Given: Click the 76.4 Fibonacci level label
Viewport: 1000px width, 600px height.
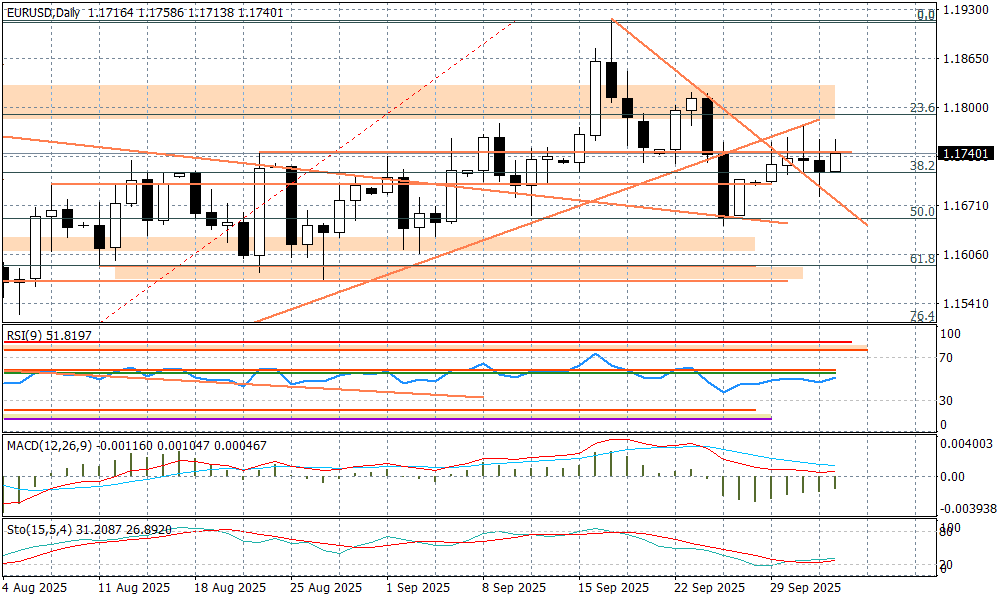Looking at the screenshot, I should click(x=923, y=316).
